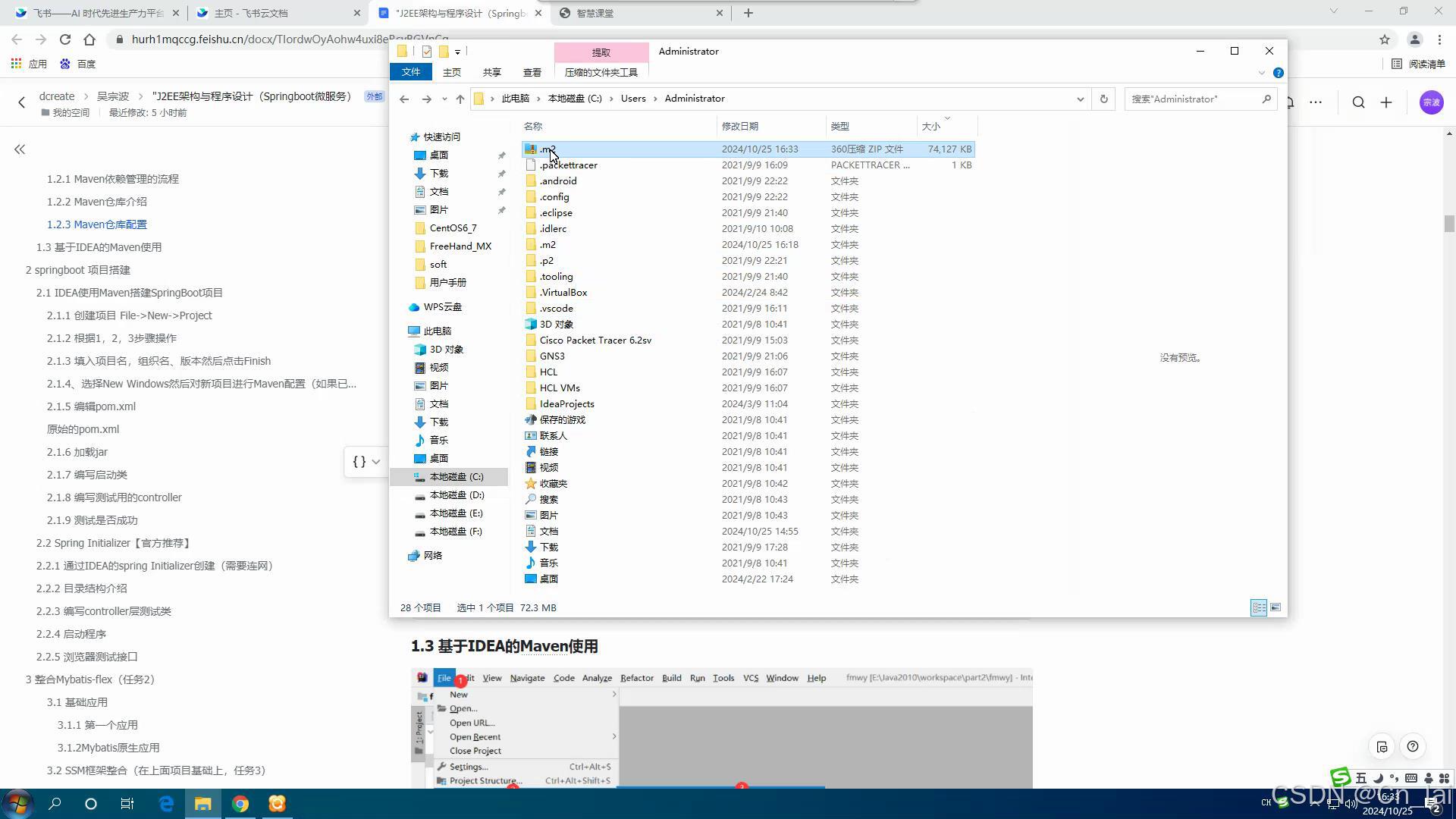Image resolution: width=1456 pixels, height=819 pixels.
Task: Open Feishu help question mark button
Action: (1412, 747)
